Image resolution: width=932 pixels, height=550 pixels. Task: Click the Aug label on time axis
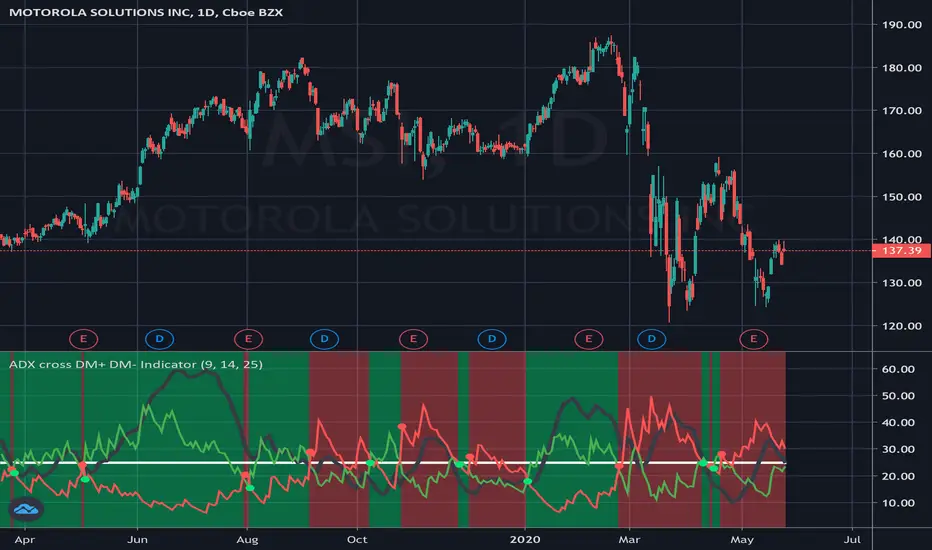(247, 540)
